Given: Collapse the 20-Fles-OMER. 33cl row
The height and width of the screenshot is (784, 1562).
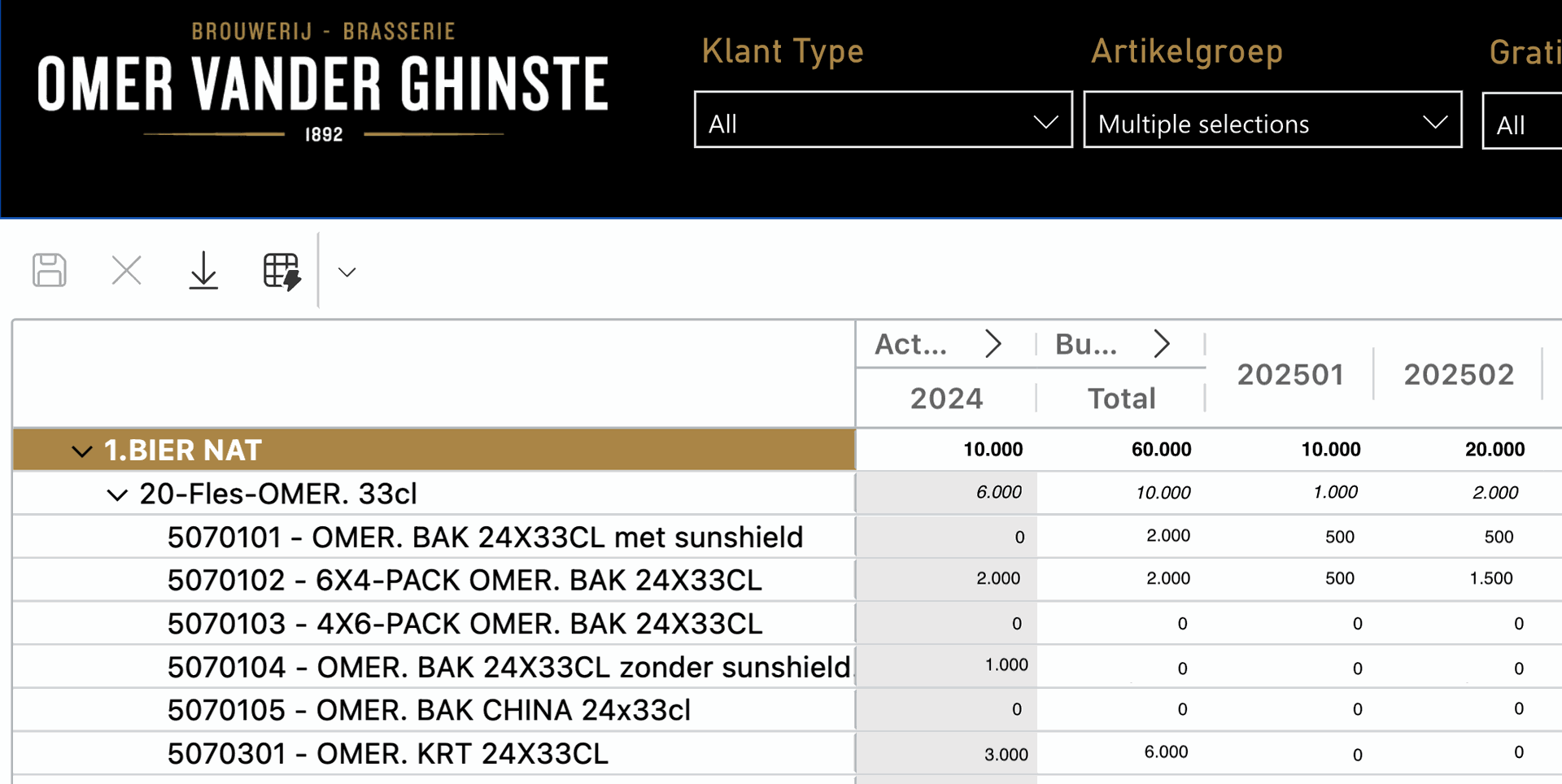Looking at the screenshot, I should click(x=118, y=494).
